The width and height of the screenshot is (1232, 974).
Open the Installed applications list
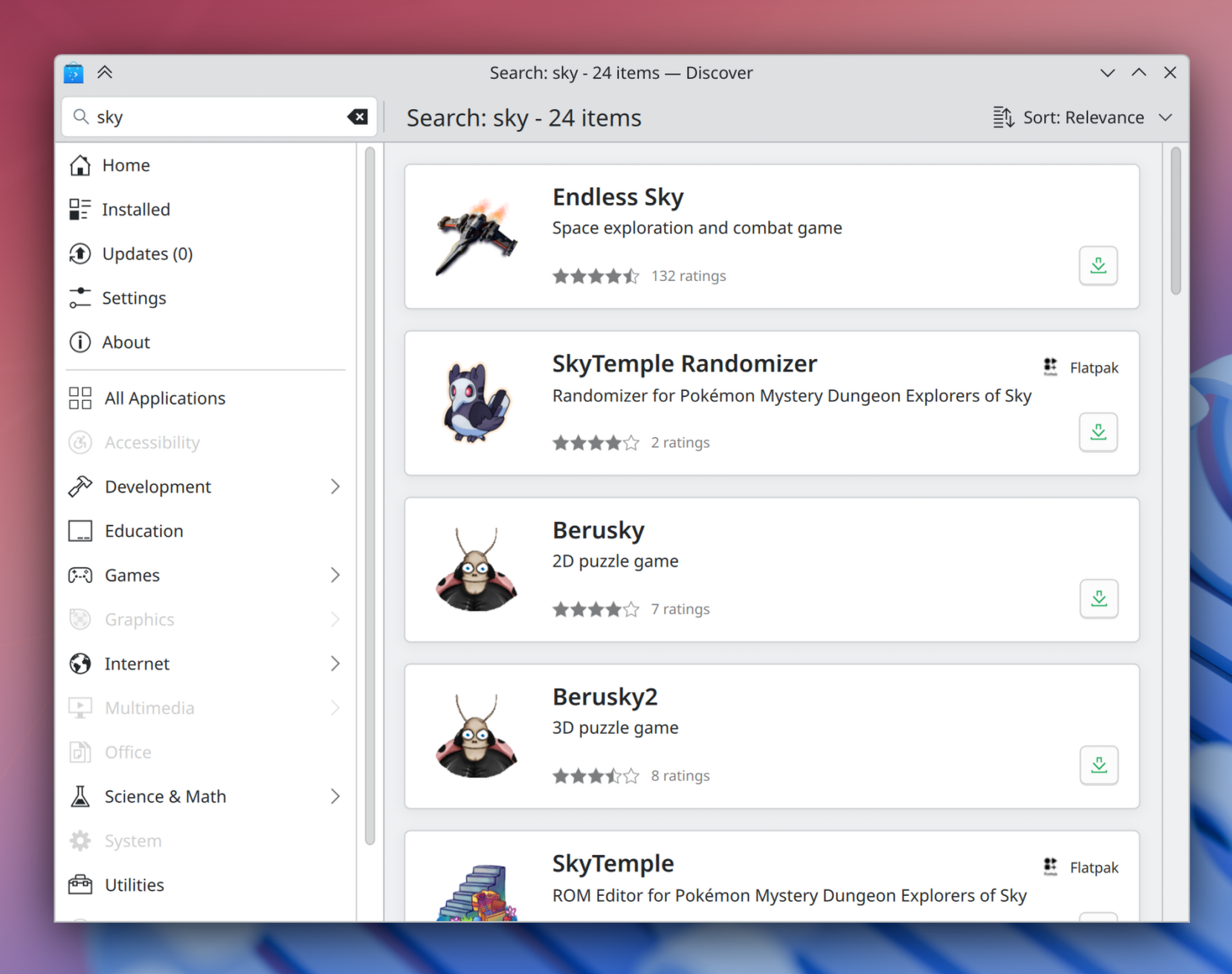(135, 210)
